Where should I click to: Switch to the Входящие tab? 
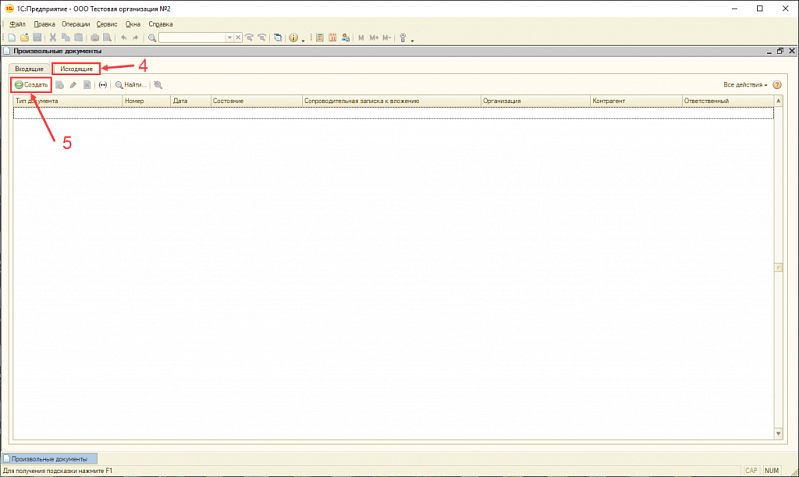[29, 69]
